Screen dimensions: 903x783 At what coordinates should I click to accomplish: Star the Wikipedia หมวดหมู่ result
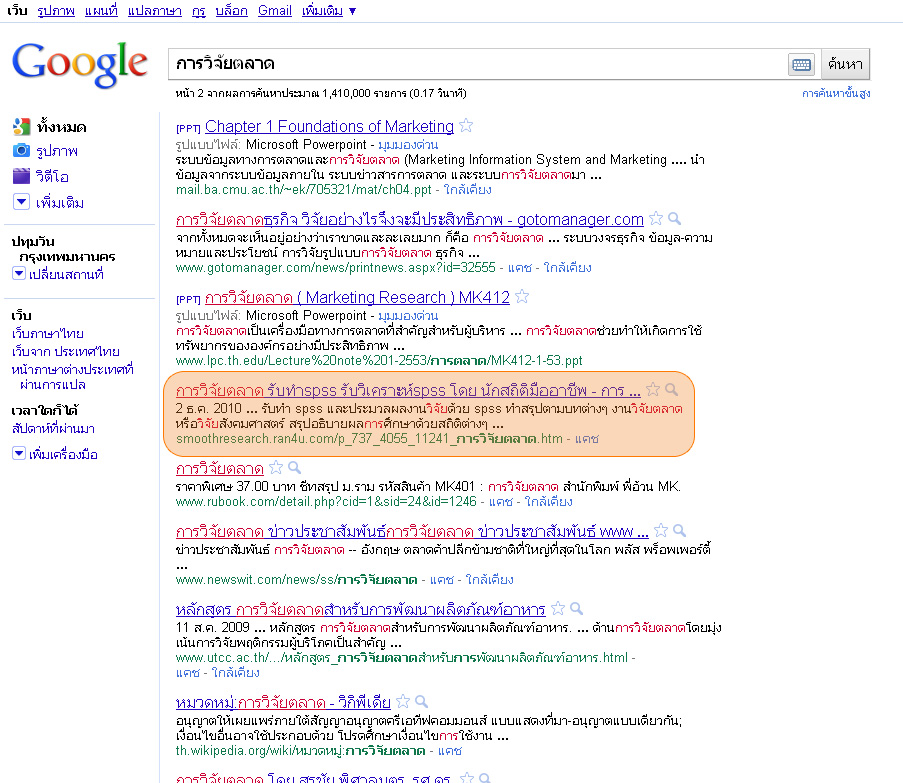(403, 701)
